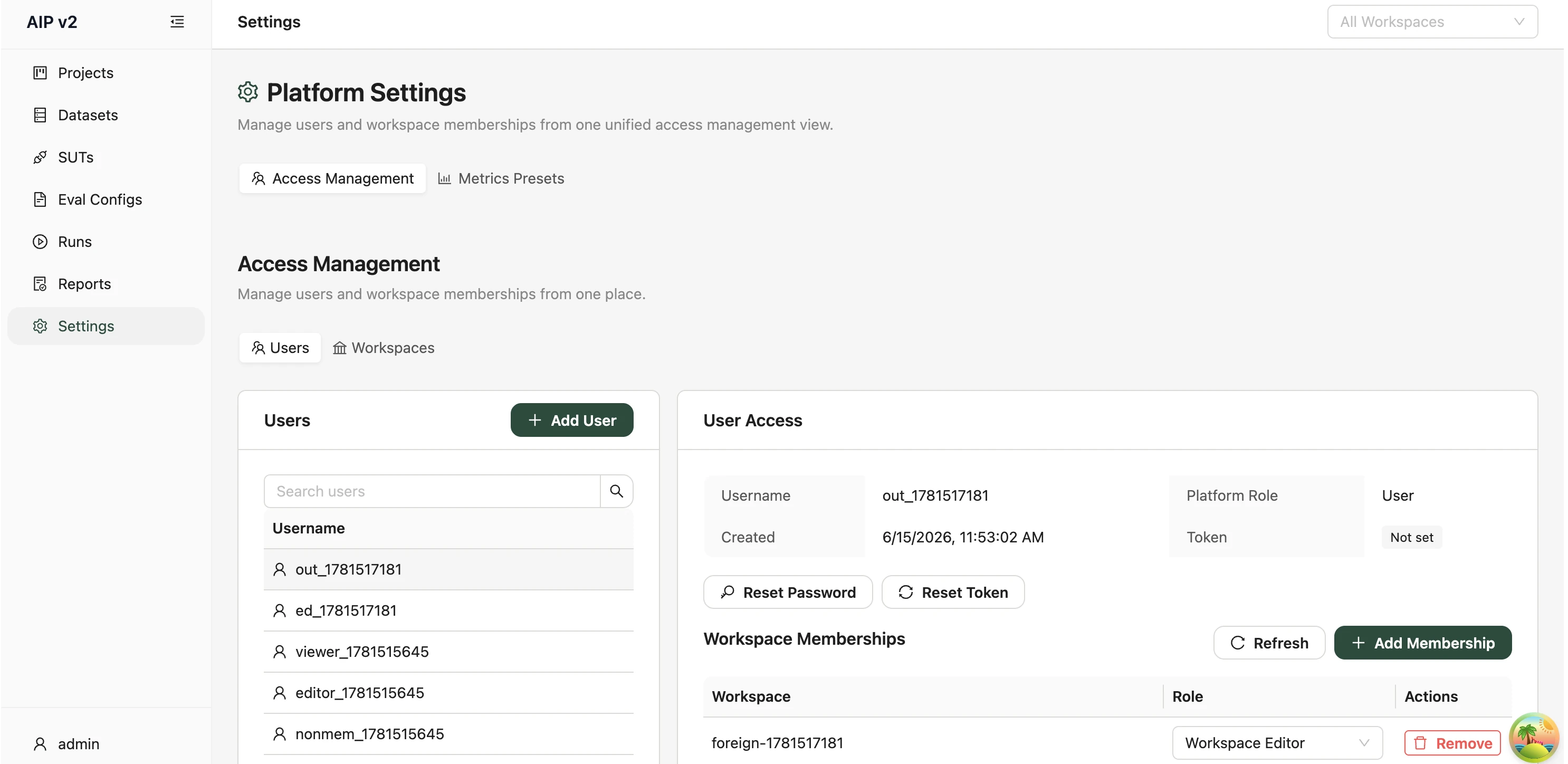The image size is (1568, 764).
Task: Select user editor_1781515645
Action: [x=448, y=693]
